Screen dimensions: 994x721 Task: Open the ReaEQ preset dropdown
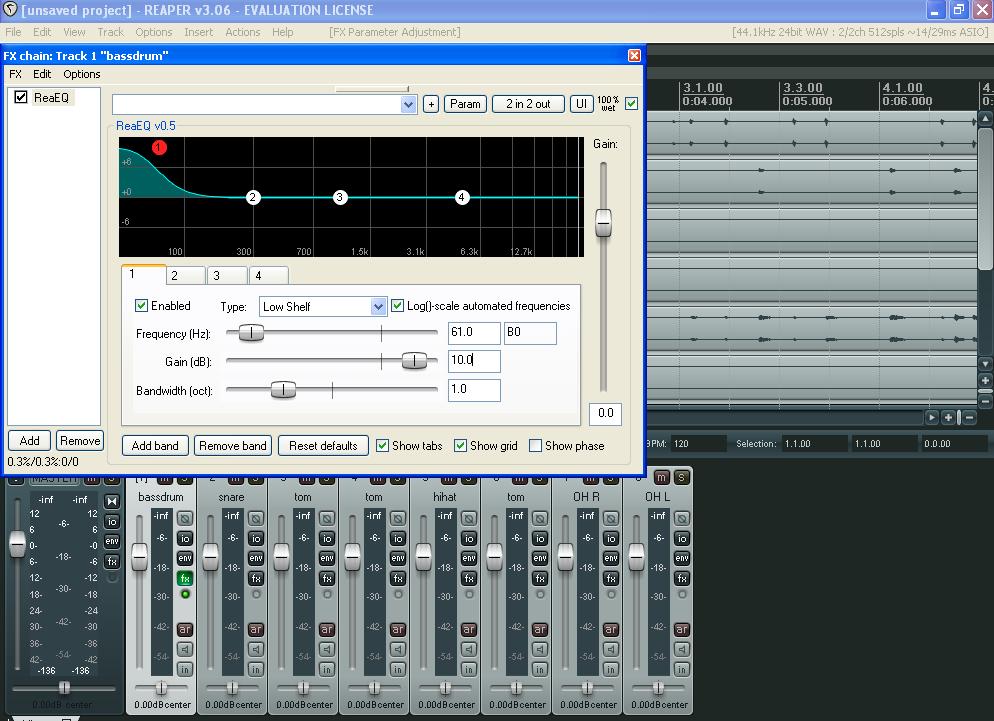click(x=408, y=105)
